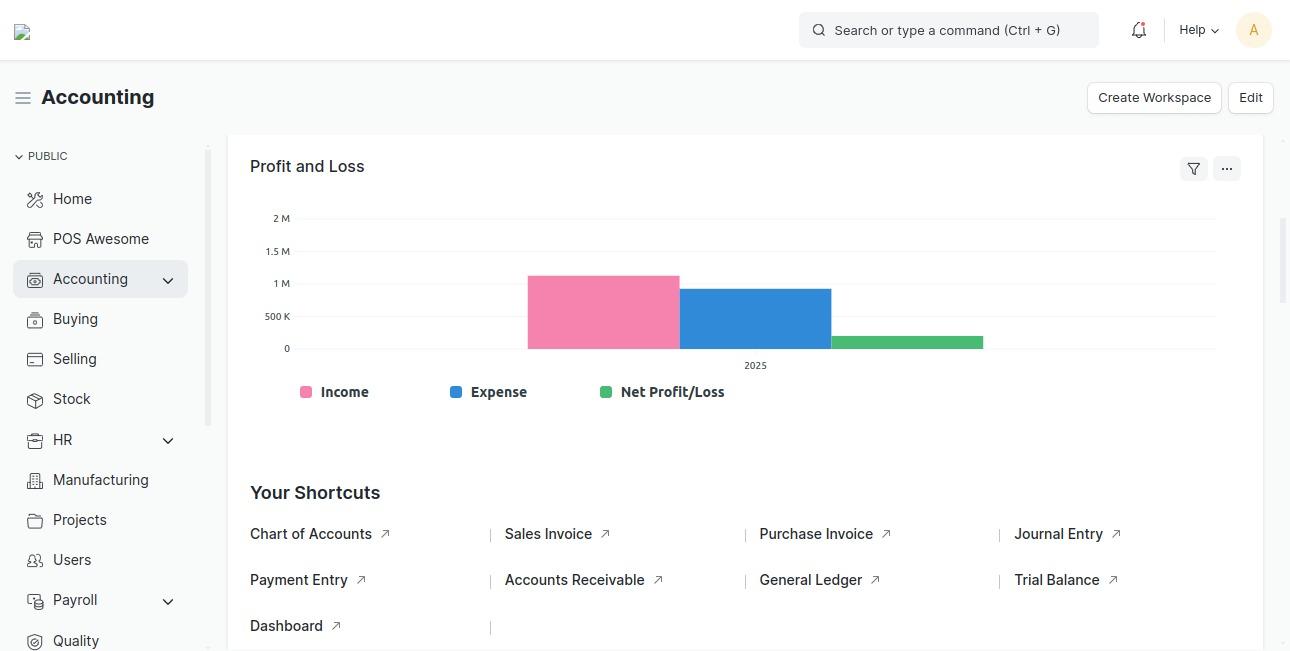1290x651 pixels.
Task: Open the Profit and Loss chart options menu
Action: [1227, 168]
